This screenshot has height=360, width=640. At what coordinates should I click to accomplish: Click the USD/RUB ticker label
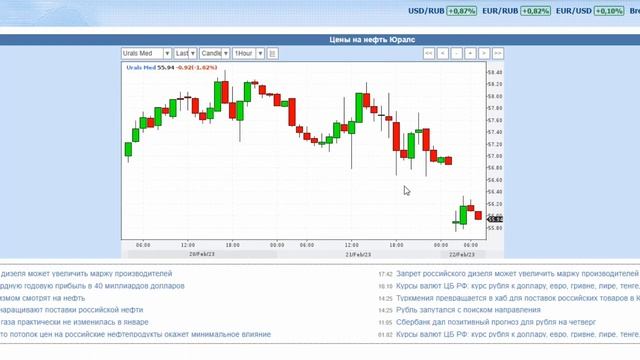pos(426,11)
